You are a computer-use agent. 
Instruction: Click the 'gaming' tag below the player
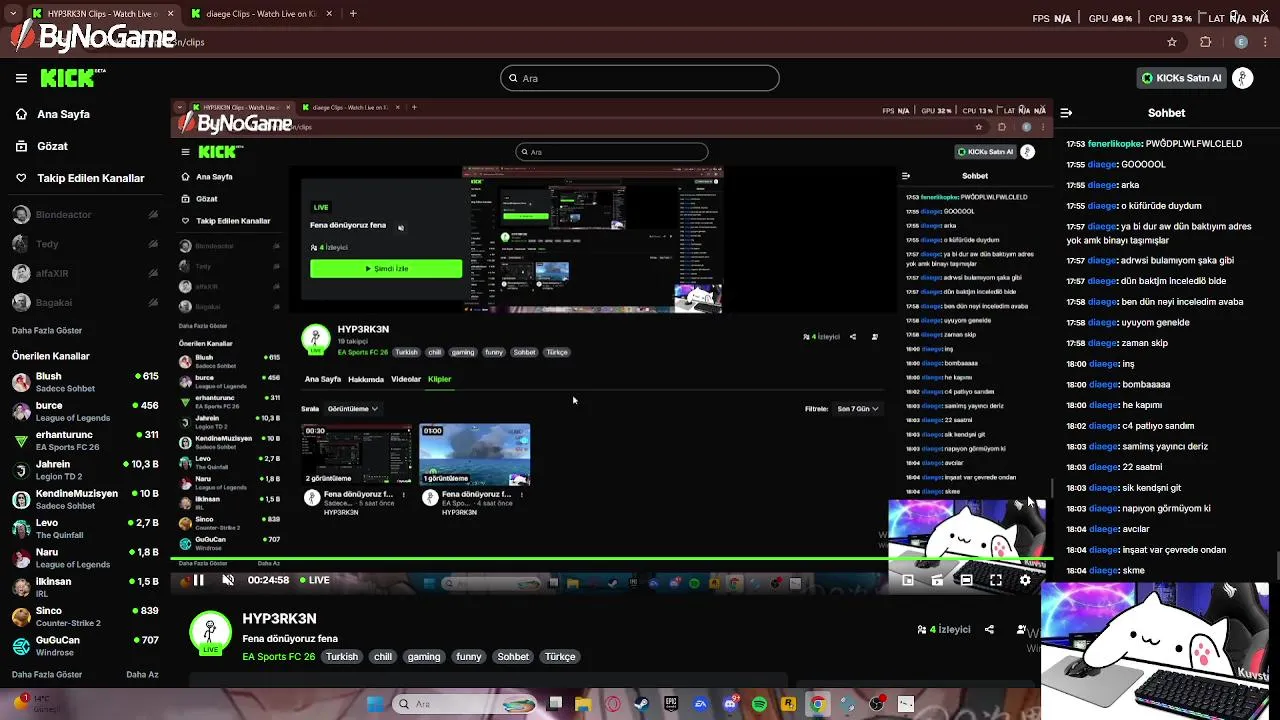click(x=424, y=657)
